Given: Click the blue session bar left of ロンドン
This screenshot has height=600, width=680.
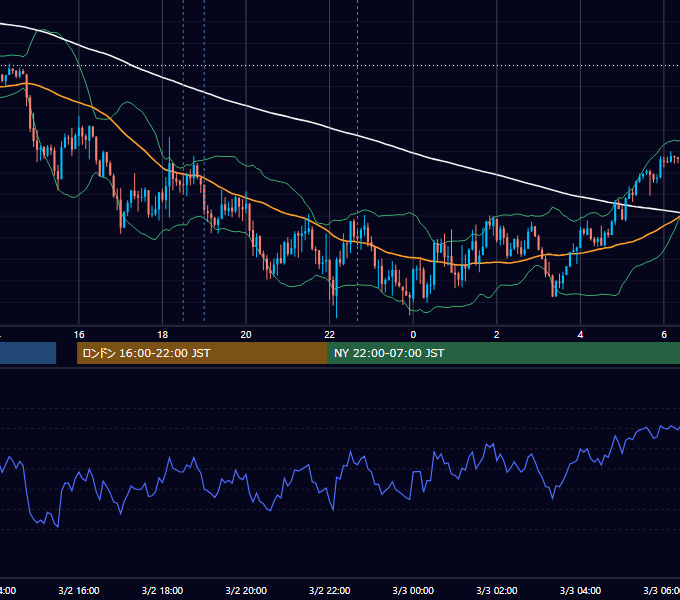Looking at the screenshot, I should [x=28, y=353].
